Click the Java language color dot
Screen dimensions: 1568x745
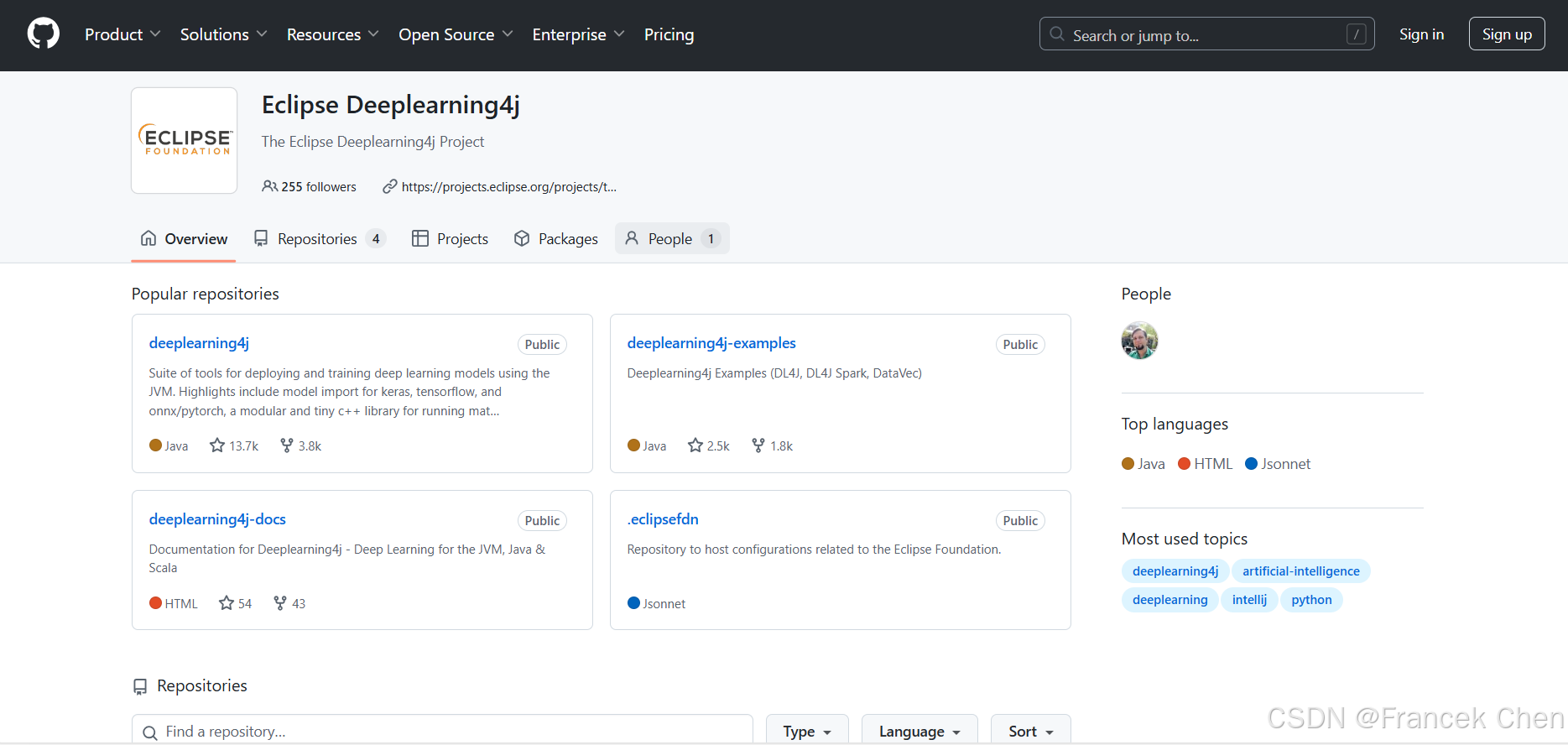[1128, 464]
